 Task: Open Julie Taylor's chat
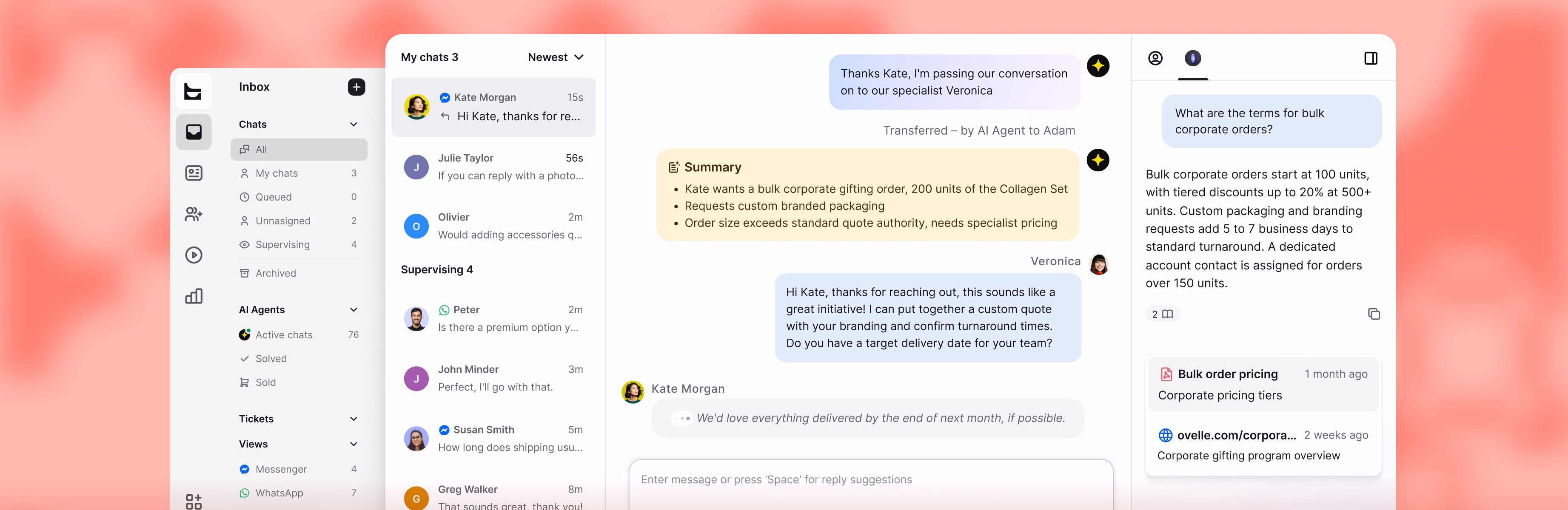[493, 167]
